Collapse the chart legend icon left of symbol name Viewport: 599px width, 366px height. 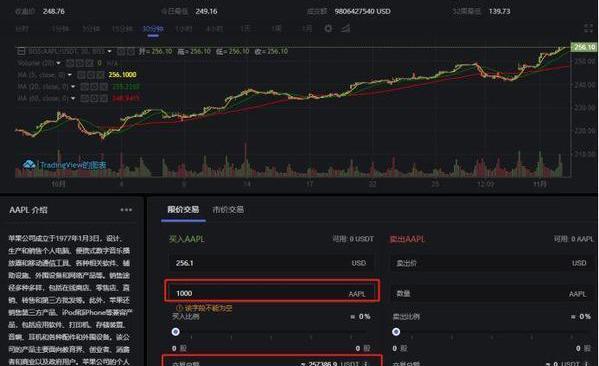pyautogui.click(x=21, y=51)
